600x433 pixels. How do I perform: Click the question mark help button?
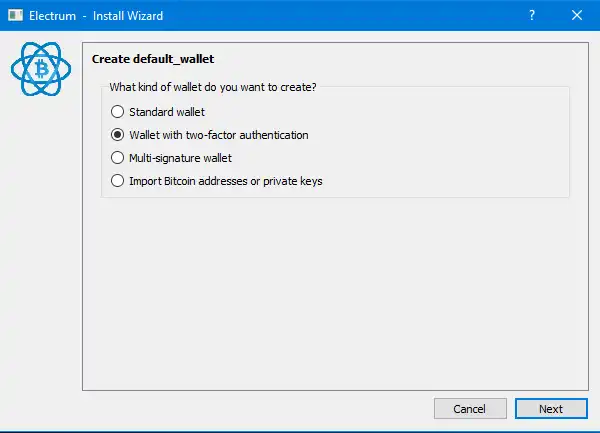[531, 16]
